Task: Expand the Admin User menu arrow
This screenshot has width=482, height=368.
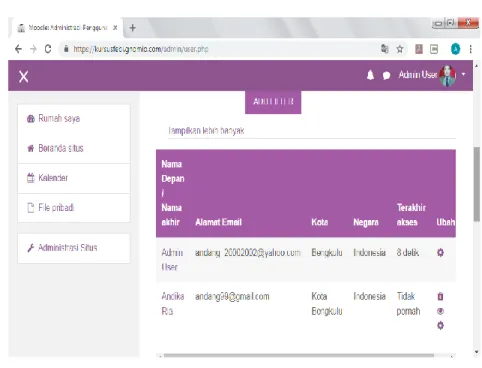Action: (x=463, y=74)
